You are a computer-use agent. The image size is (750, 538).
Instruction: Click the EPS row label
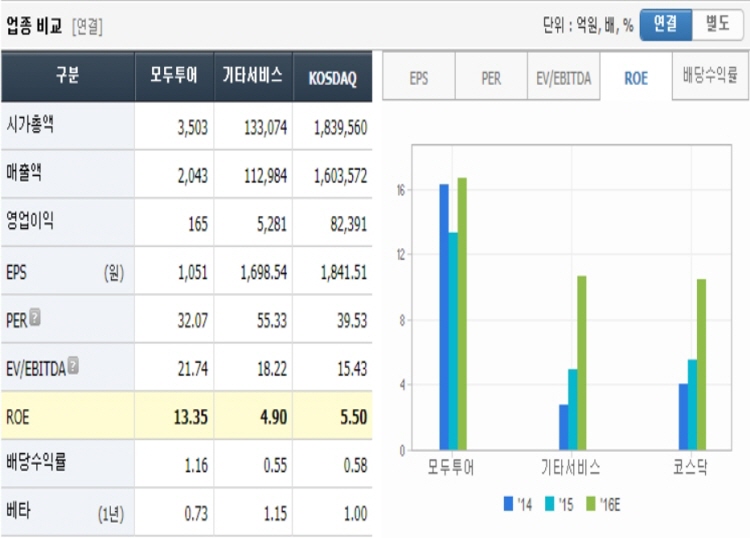(16, 273)
